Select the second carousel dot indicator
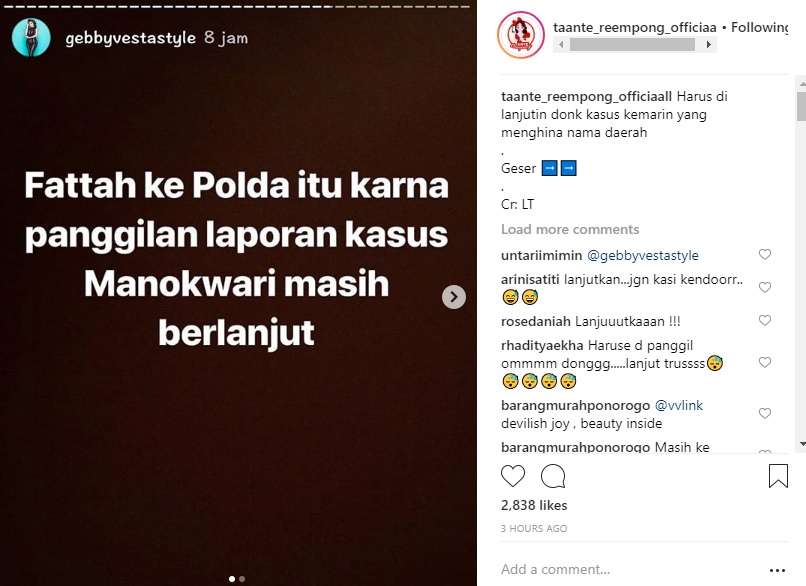The height and width of the screenshot is (586, 806). tap(242, 579)
